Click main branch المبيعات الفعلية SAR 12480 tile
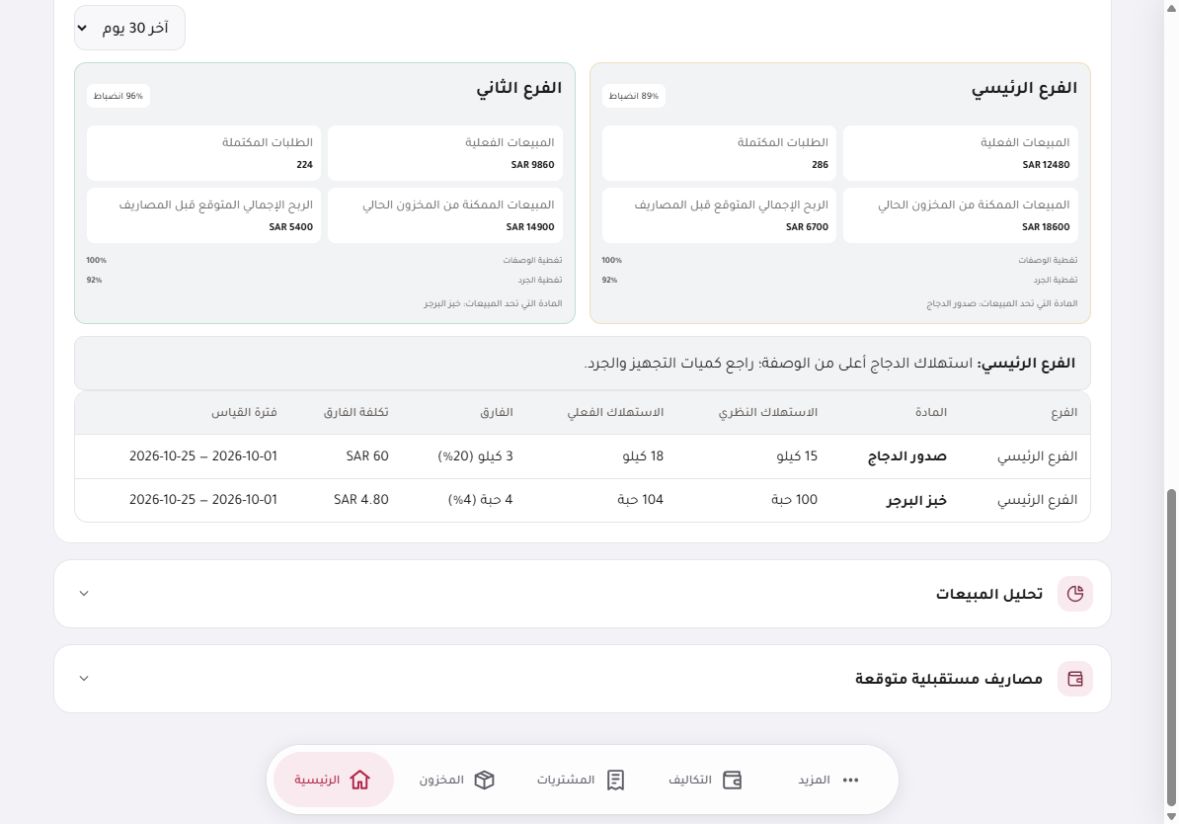 pyautogui.click(x=960, y=153)
